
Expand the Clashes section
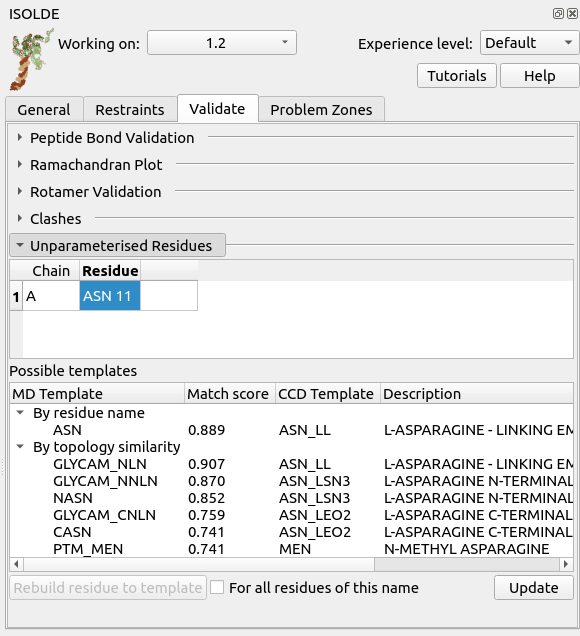pyautogui.click(x=20, y=218)
